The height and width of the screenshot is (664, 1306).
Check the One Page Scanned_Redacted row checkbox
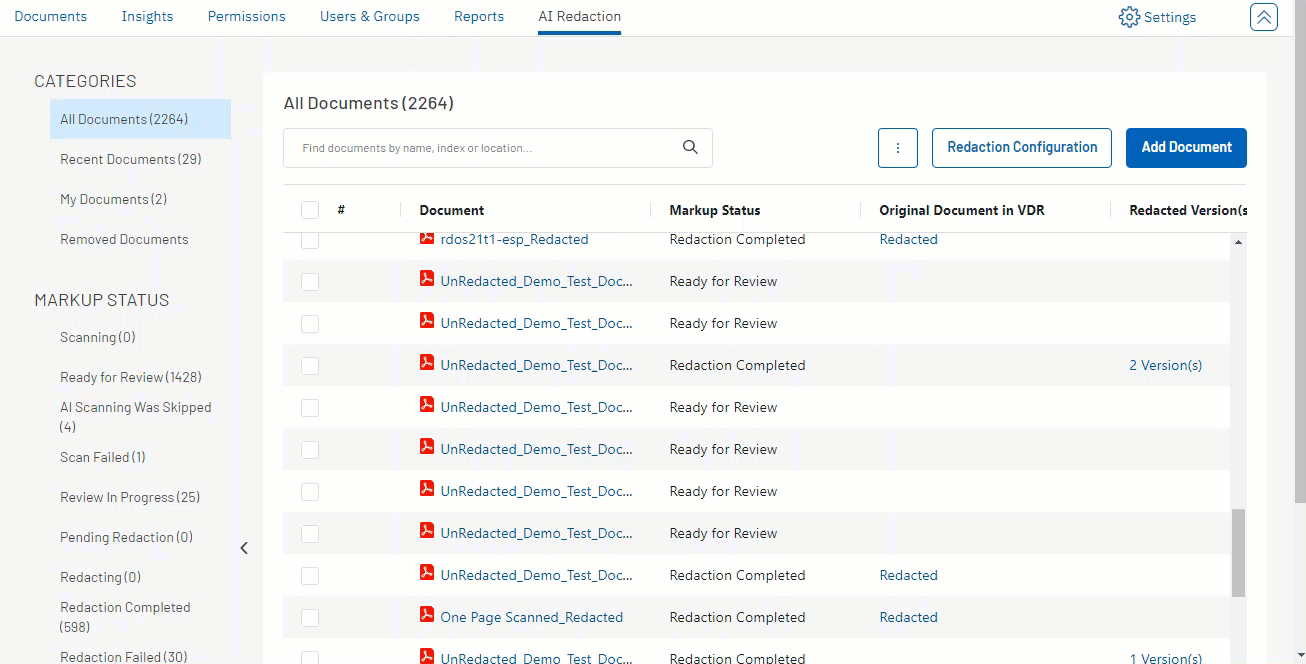[310, 618]
